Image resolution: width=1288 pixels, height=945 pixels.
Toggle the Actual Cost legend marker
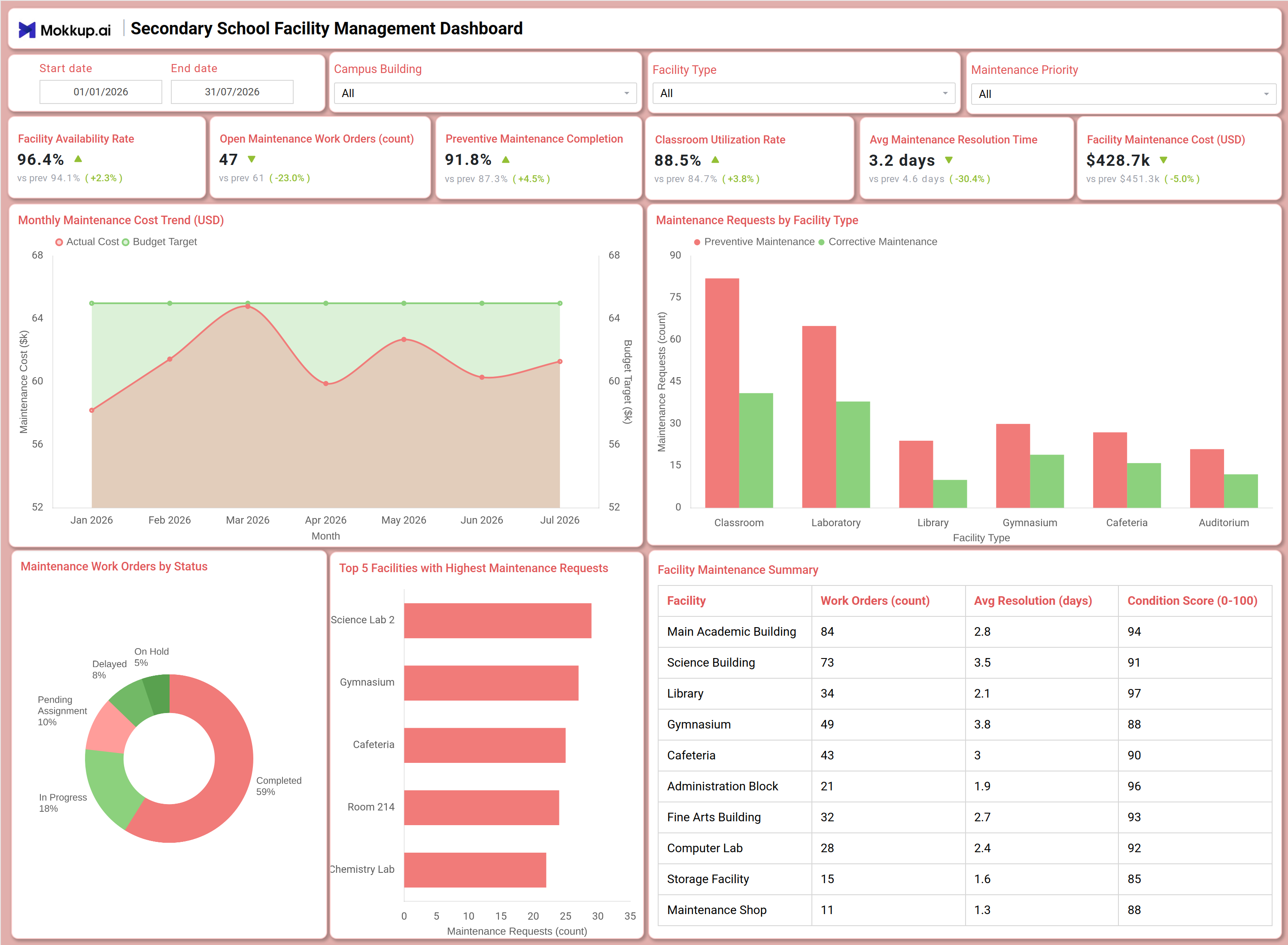pyautogui.click(x=59, y=242)
